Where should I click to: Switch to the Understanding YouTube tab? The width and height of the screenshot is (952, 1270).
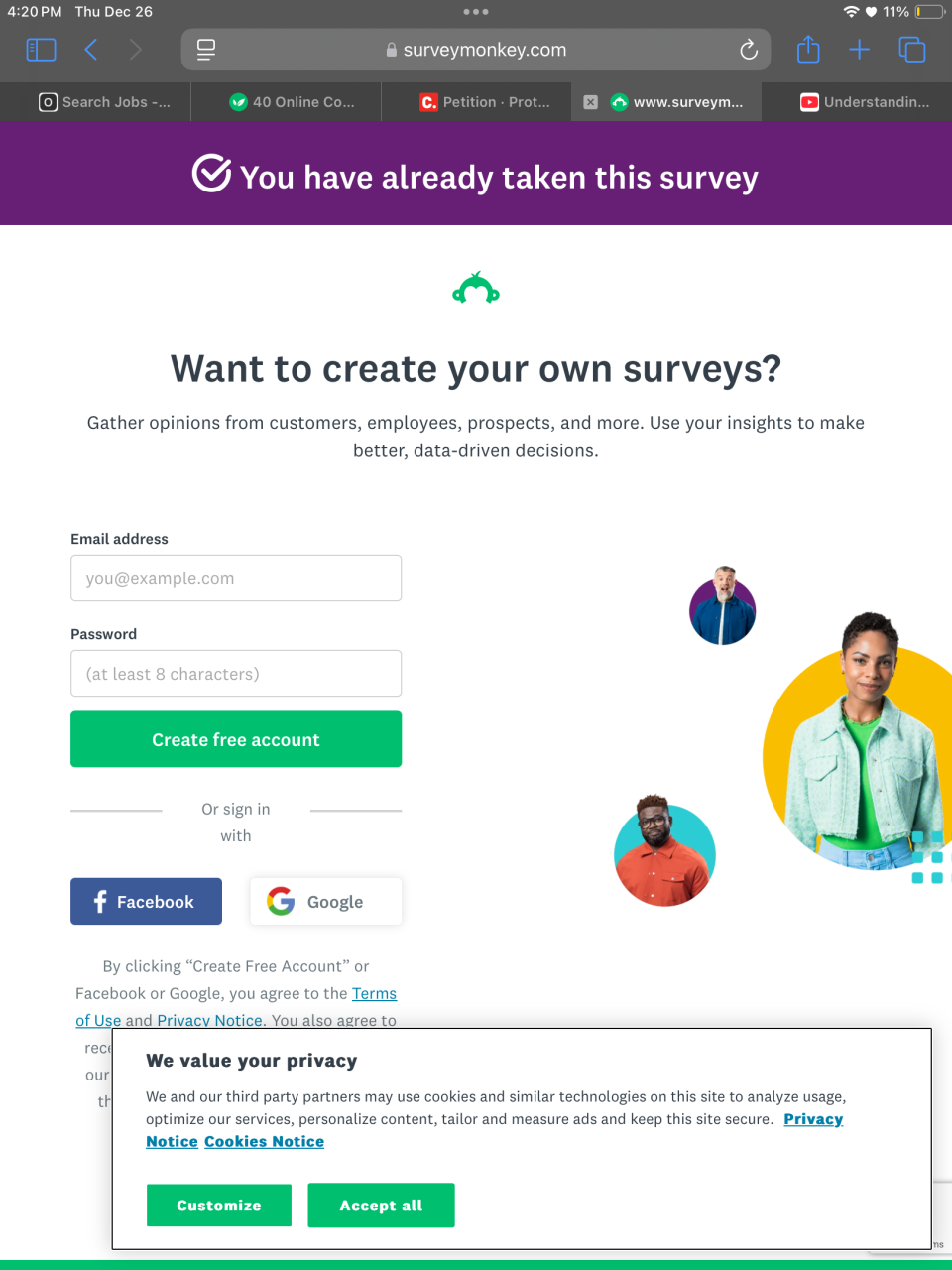pos(866,102)
